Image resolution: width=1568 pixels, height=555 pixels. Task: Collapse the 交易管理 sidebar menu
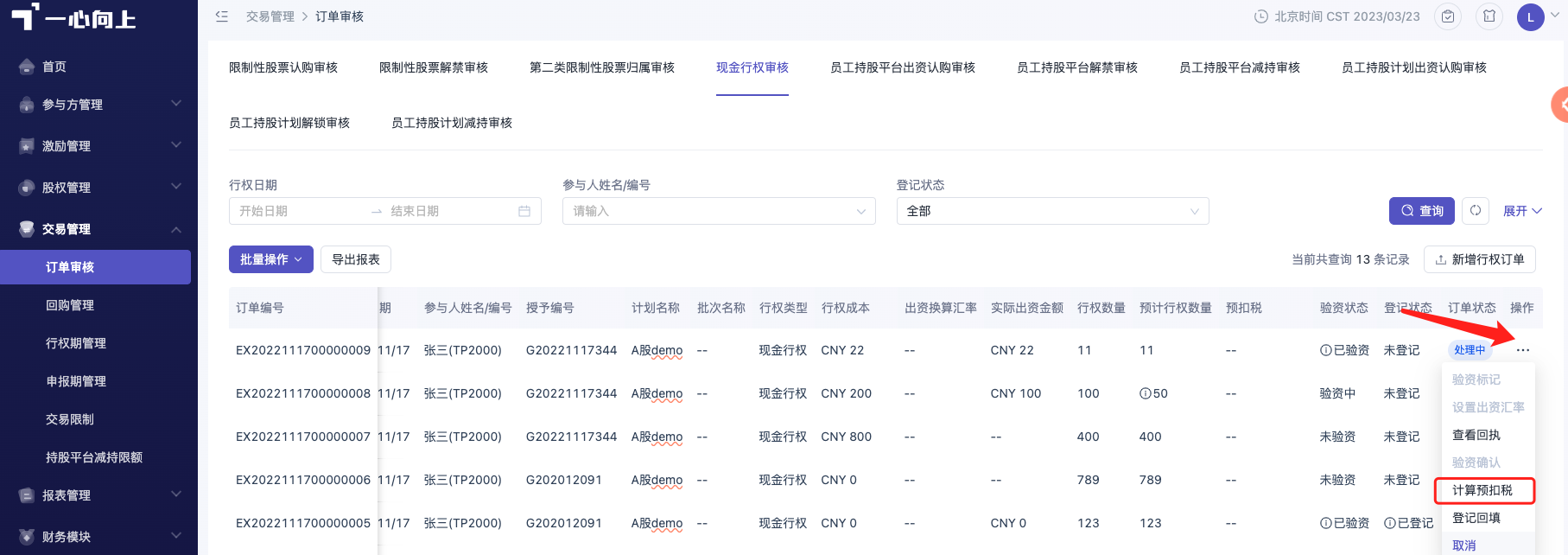(x=176, y=229)
